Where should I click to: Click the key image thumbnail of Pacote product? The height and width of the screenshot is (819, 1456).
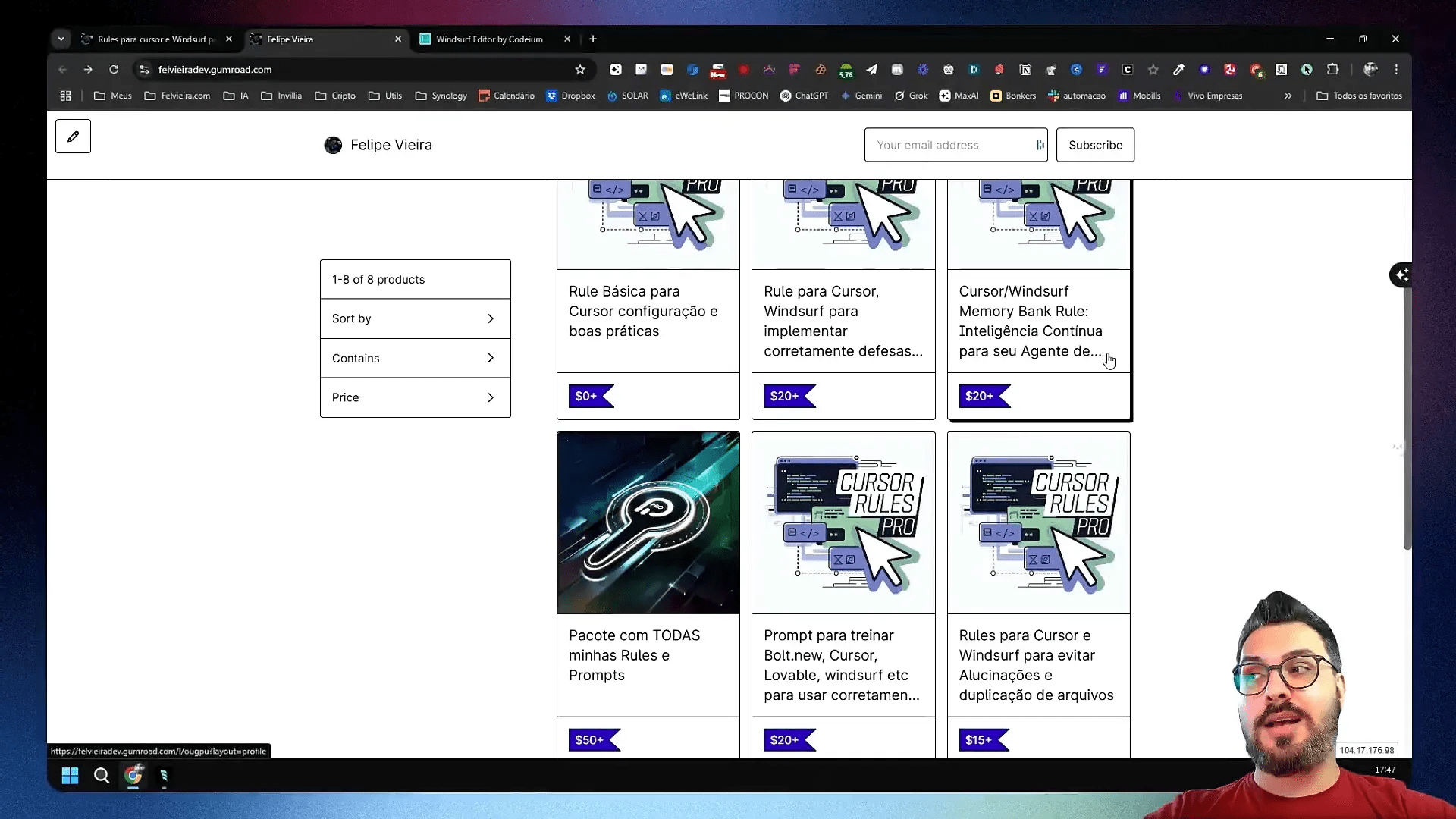click(648, 523)
